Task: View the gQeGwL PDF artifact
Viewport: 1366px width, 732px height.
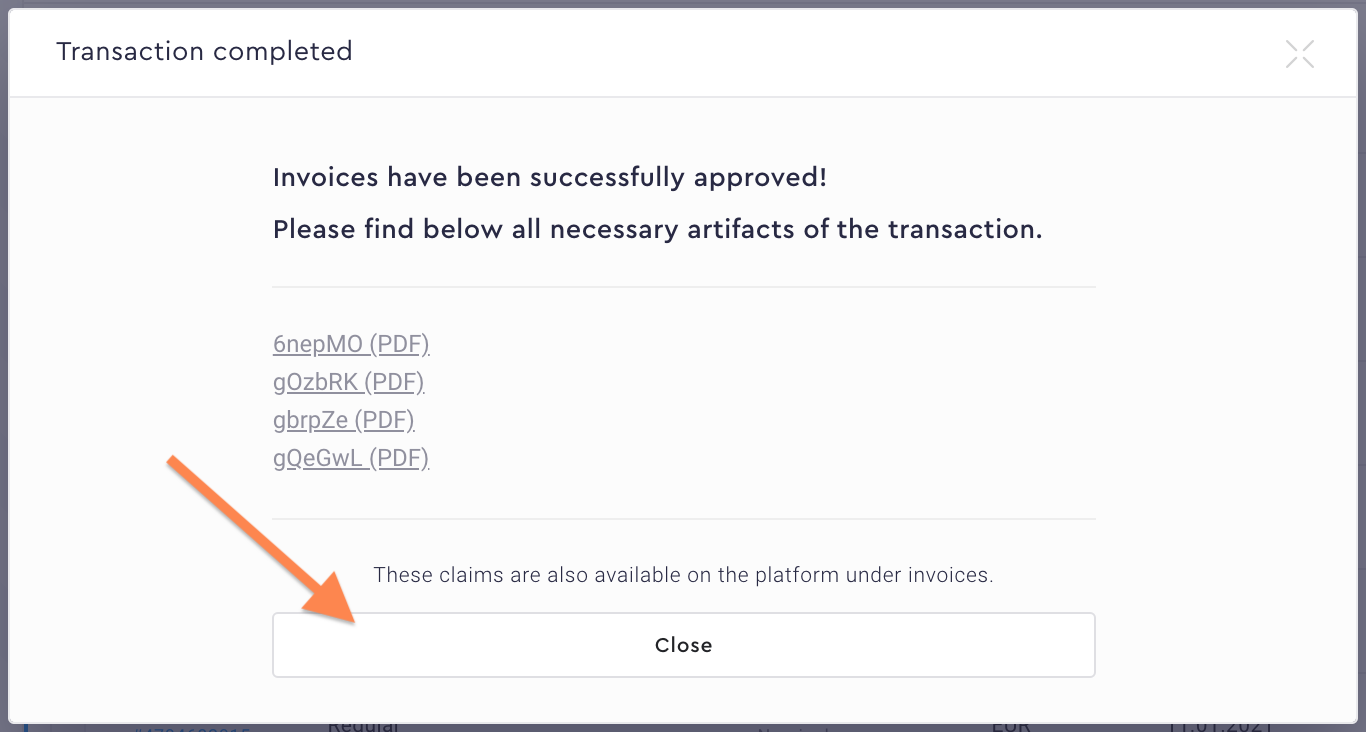Action: (350, 457)
